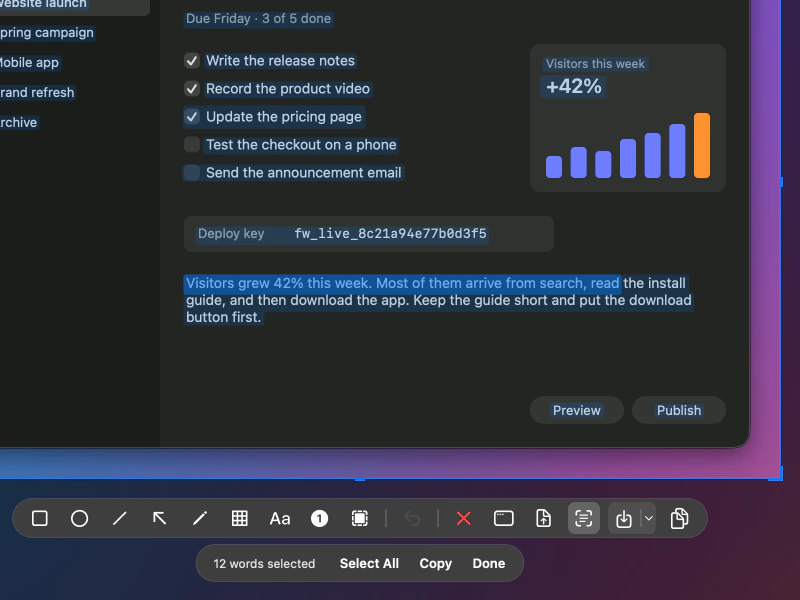This screenshot has height=600, width=800.
Task: Click the "Send the announcement email" label text
Action: pyautogui.click(x=304, y=172)
